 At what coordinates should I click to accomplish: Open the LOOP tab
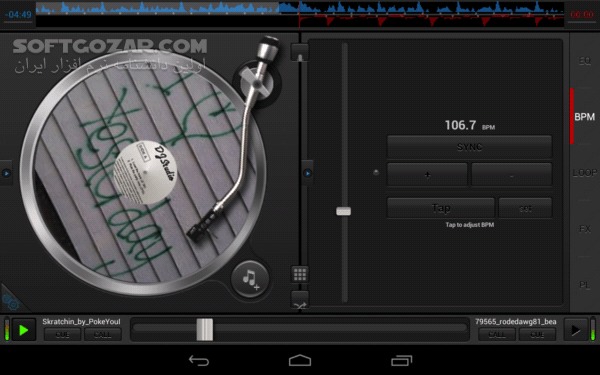584,173
